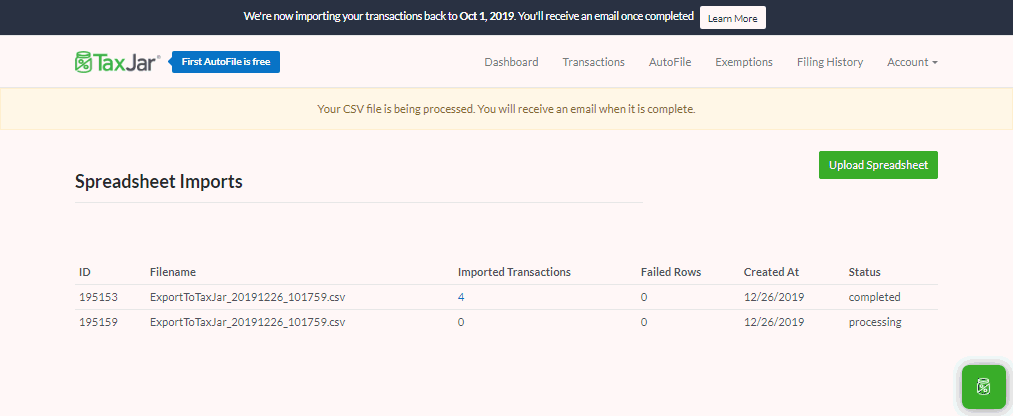1013x416 pixels.
Task: Click failed rows link for import 195153
Action: click(644, 297)
